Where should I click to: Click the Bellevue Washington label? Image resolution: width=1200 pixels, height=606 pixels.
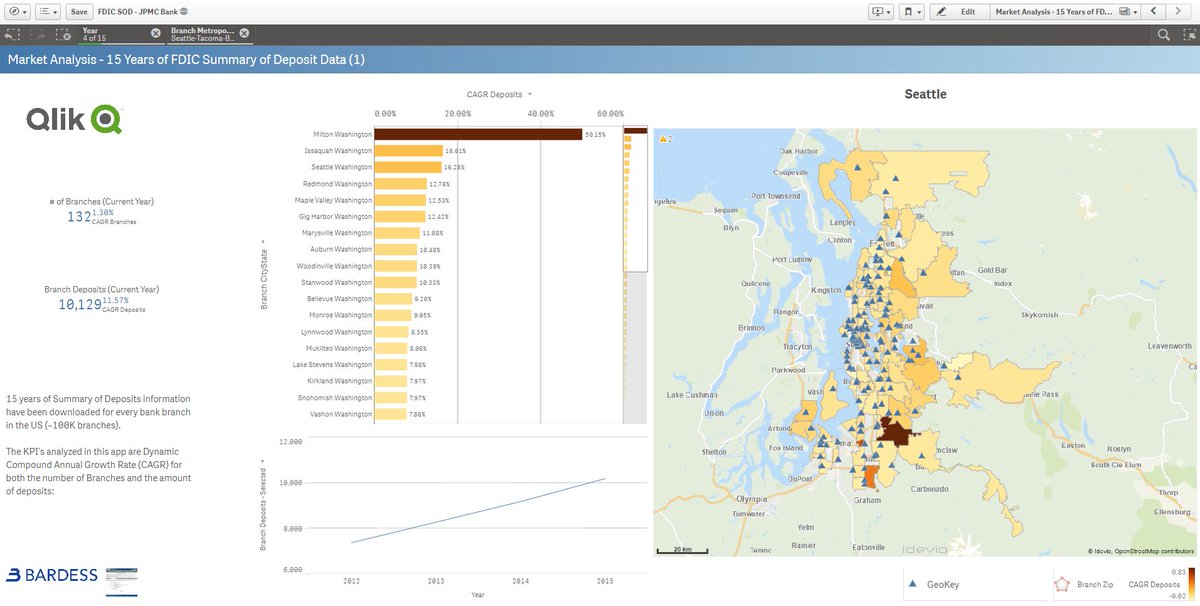(x=339, y=299)
